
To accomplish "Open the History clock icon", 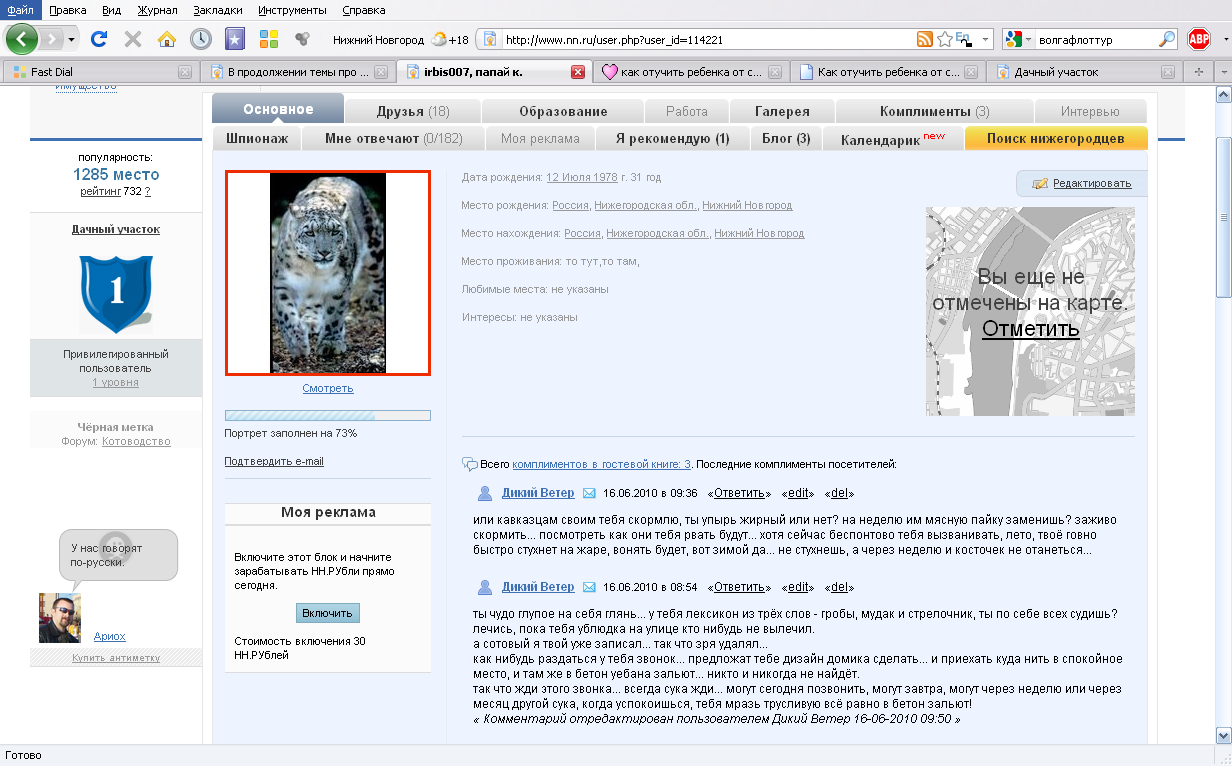I will click(x=201, y=39).
